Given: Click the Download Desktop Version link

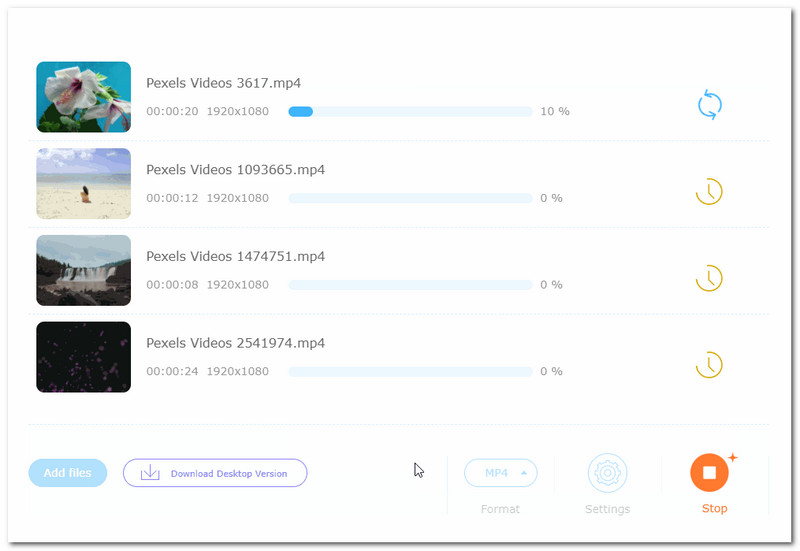Looking at the screenshot, I should (229, 474).
